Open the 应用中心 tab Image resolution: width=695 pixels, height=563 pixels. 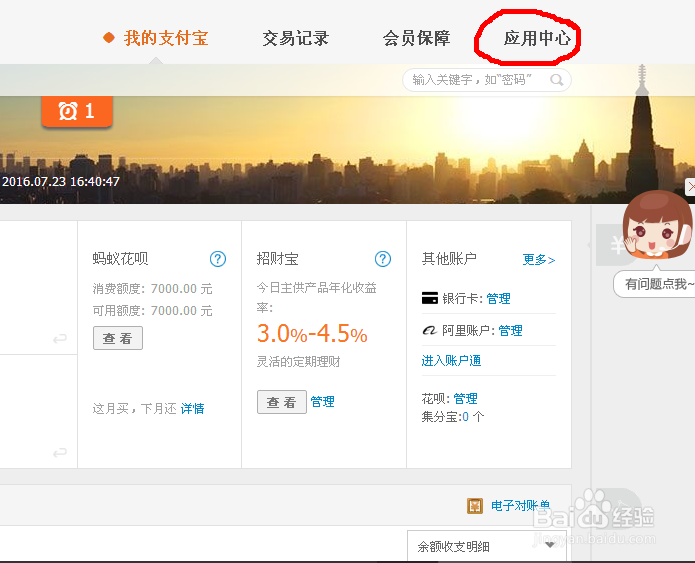click(537, 38)
